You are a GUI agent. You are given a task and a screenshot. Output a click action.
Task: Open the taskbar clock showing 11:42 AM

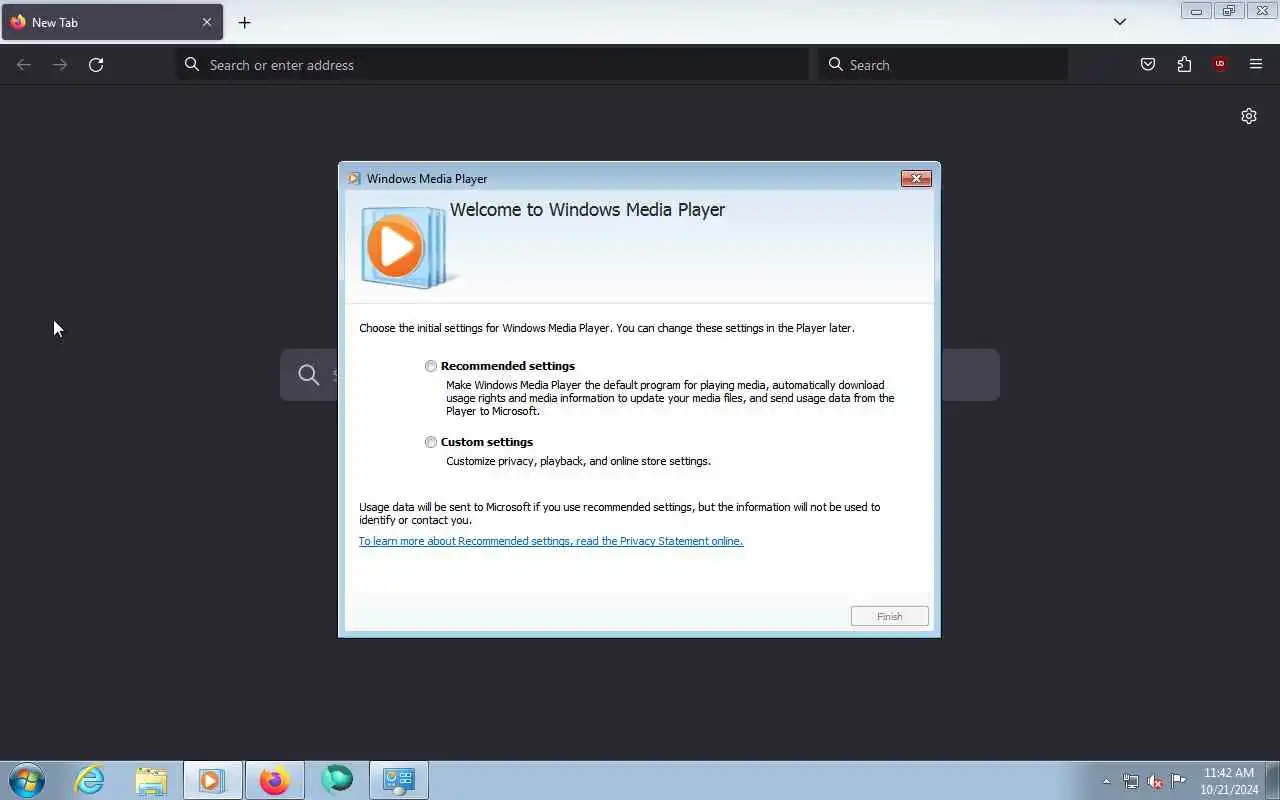(x=1229, y=781)
